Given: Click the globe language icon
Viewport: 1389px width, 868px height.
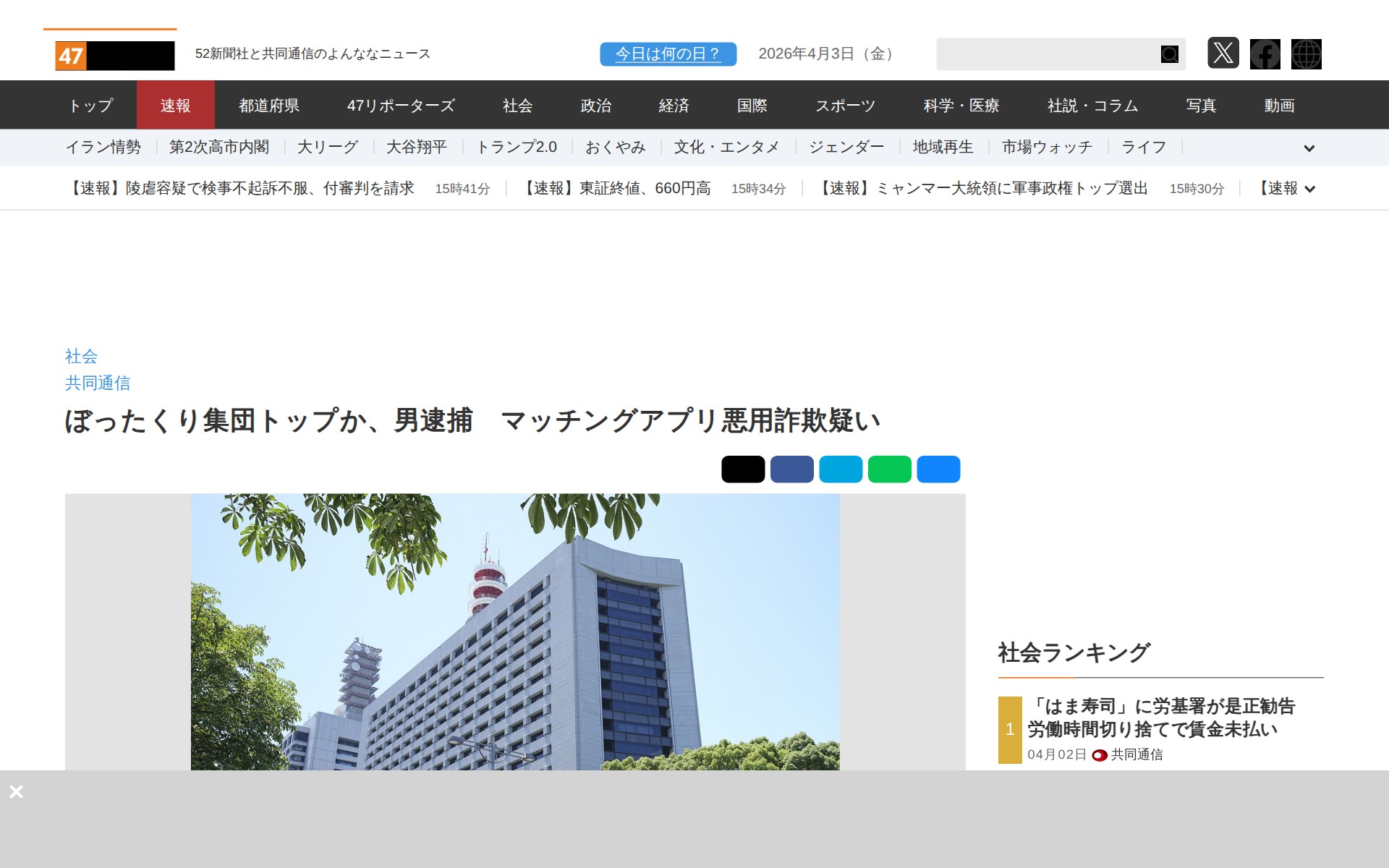Looking at the screenshot, I should (1306, 54).
